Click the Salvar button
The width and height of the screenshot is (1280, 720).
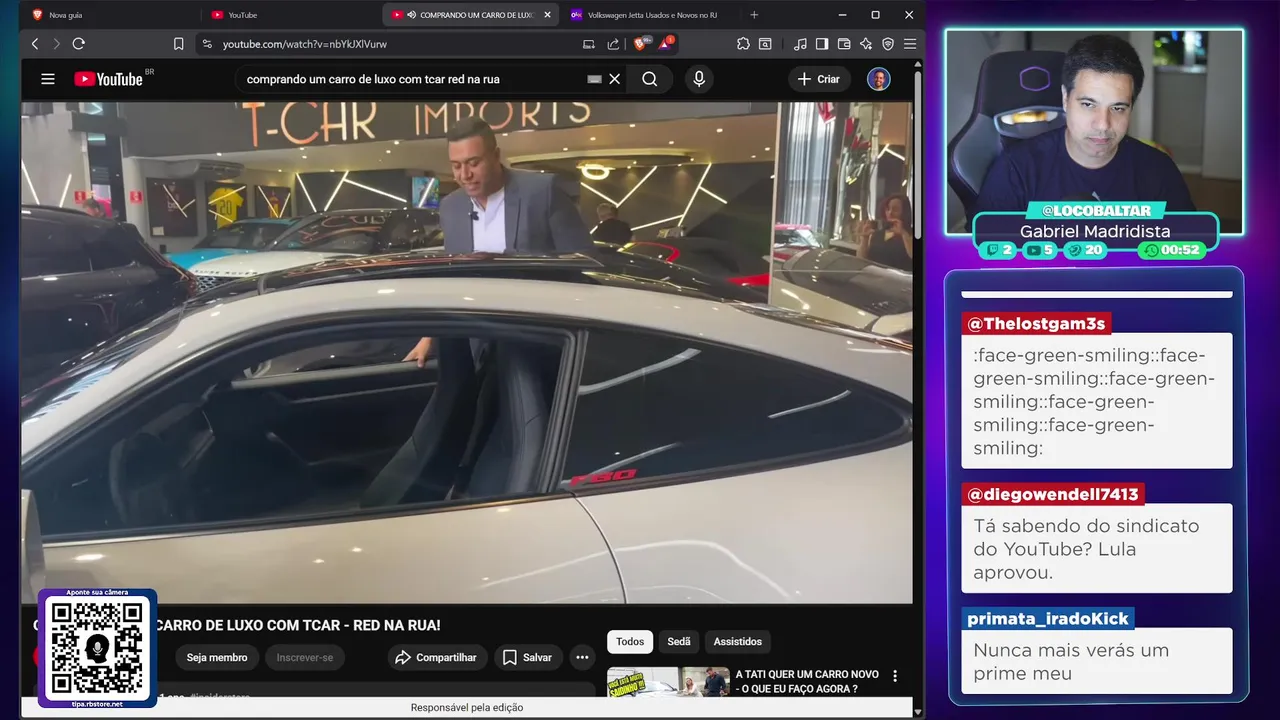tap(528, 657)
